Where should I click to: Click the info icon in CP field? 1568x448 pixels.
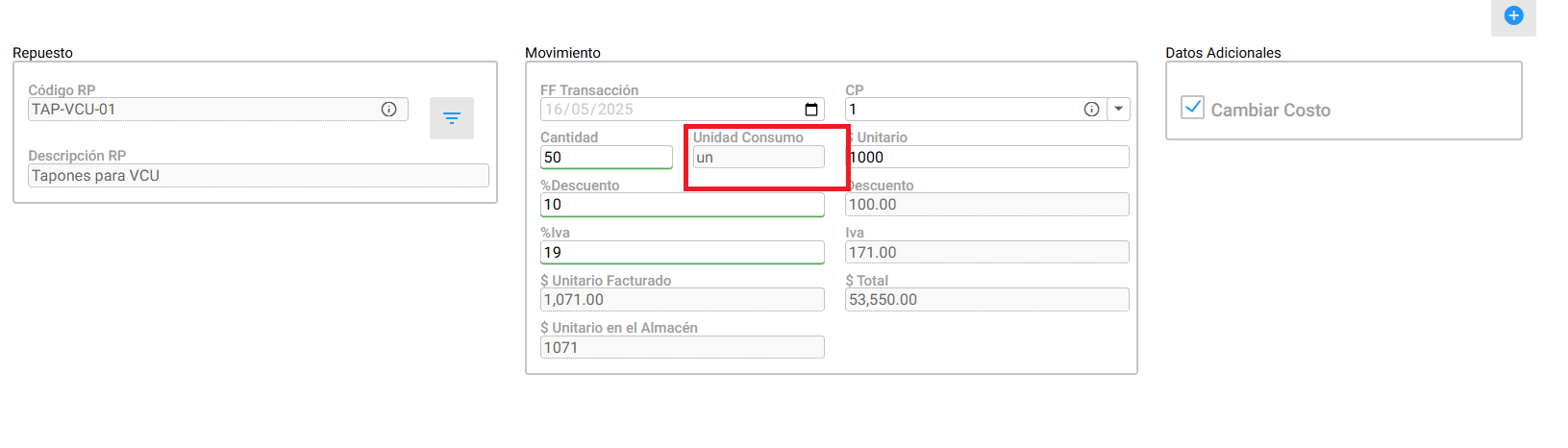point(1091,110)
